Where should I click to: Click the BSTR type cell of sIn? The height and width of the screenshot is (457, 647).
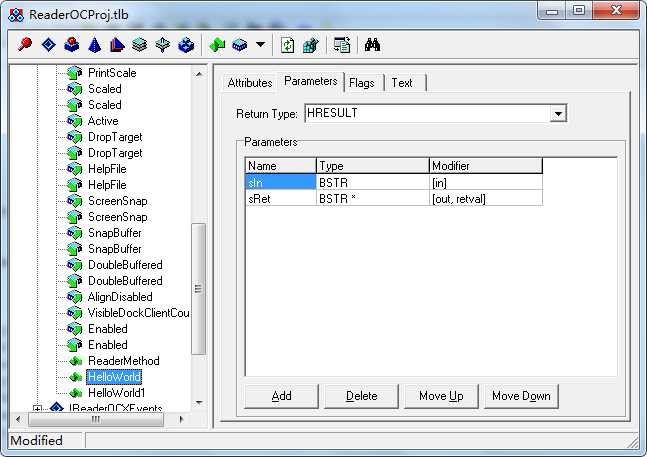pos(373,182)
